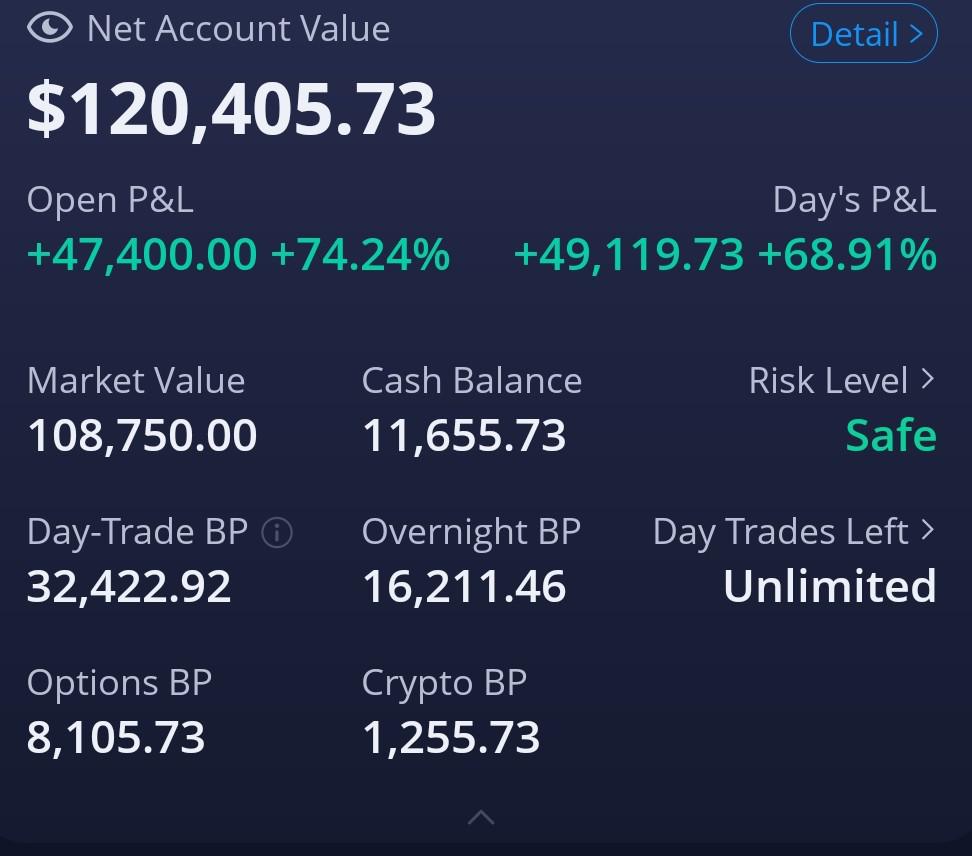This screenshot has height=856, width=972.
Task: Toggle the eye icon to hide account value
Action: tap(49, 28)
